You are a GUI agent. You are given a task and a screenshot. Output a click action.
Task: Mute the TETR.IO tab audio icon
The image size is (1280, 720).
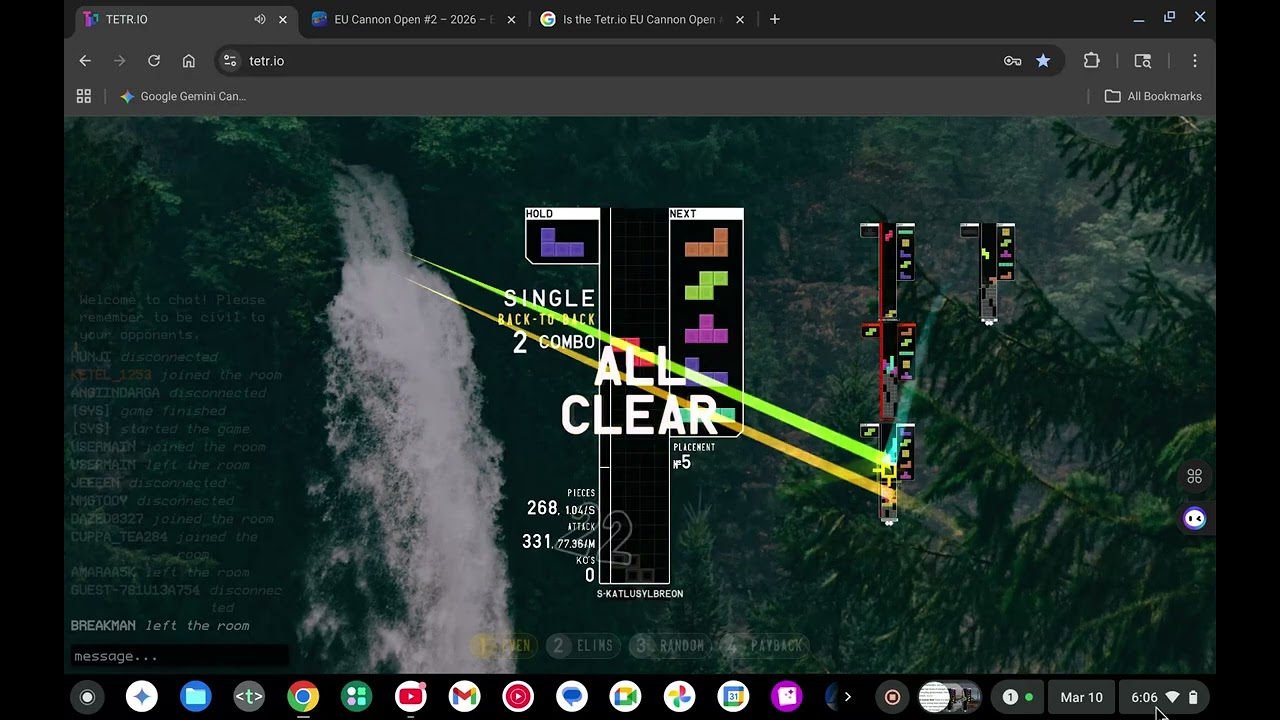[x=260, y=19]
